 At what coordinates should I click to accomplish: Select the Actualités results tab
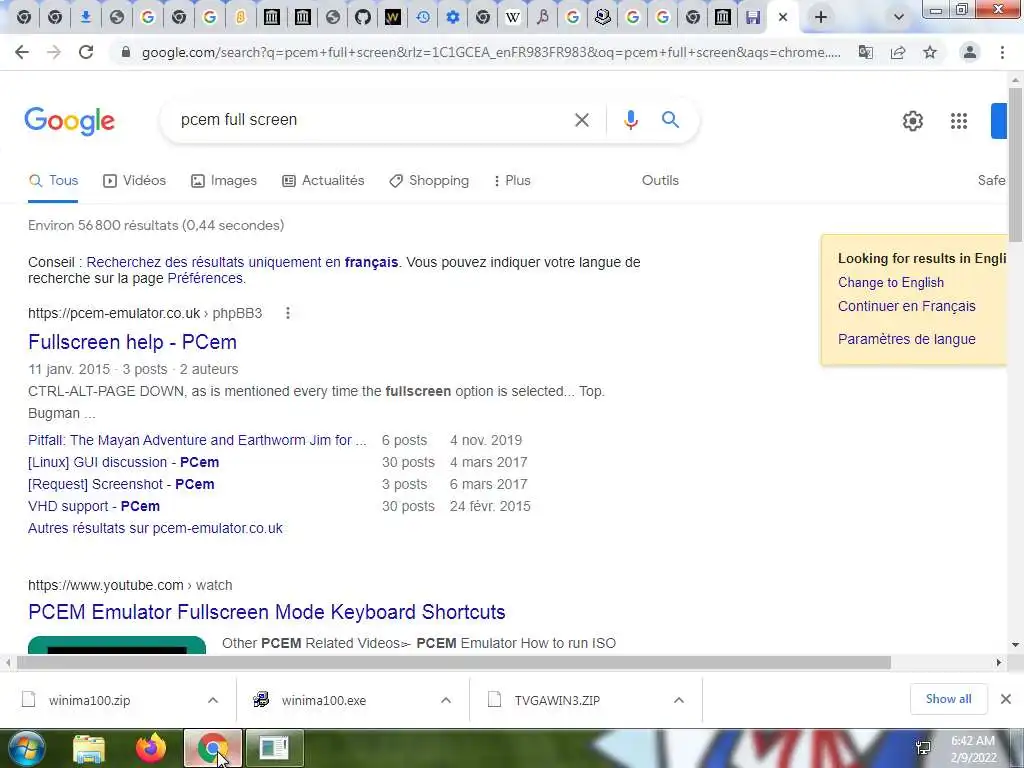323,180
